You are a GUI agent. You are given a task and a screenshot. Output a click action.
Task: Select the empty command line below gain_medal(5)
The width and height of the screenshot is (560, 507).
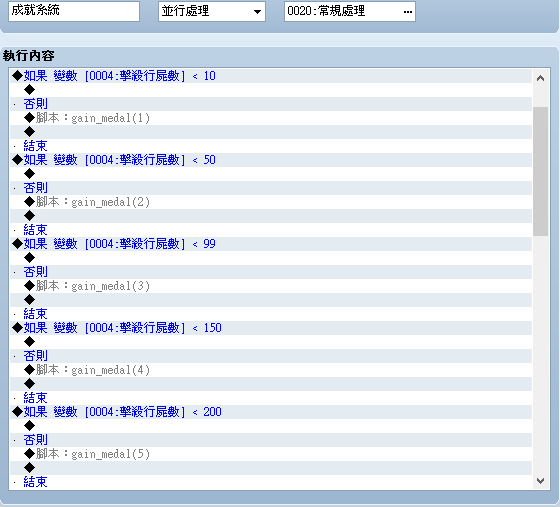tap(271, 468)
